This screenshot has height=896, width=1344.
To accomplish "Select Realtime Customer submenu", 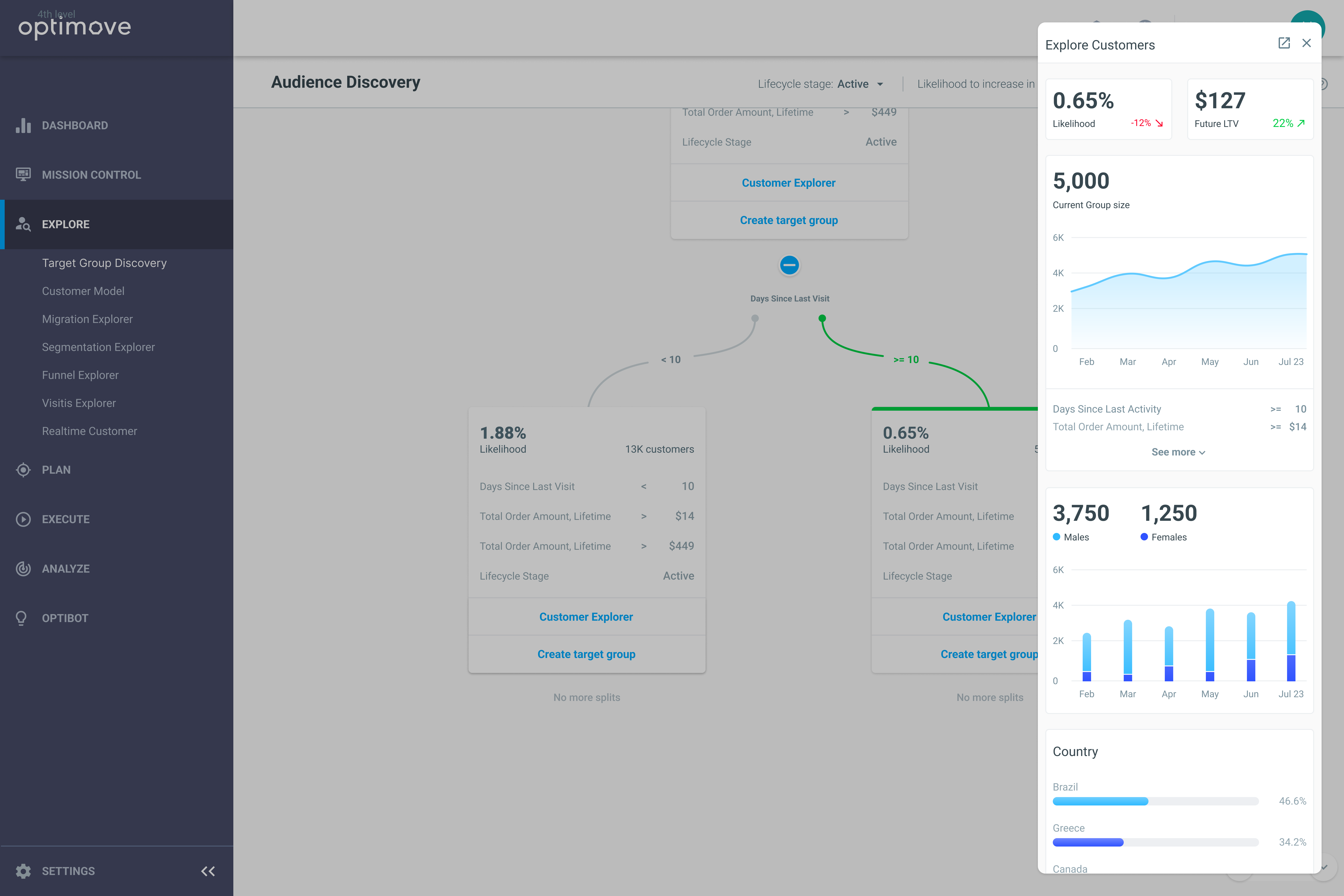I will [x=89, y=431].
